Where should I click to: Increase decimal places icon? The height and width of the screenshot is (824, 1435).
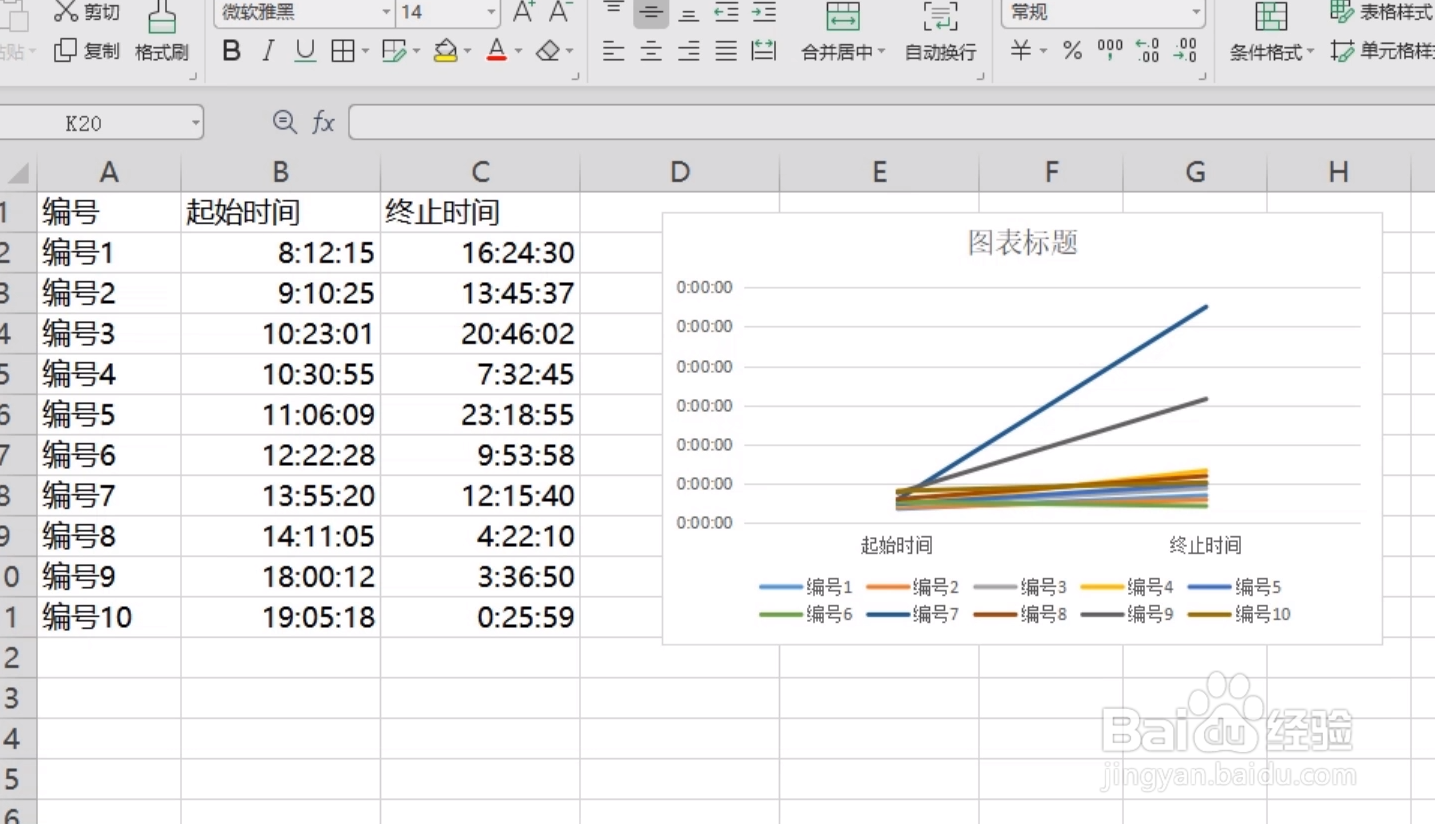click(1148, 51)
